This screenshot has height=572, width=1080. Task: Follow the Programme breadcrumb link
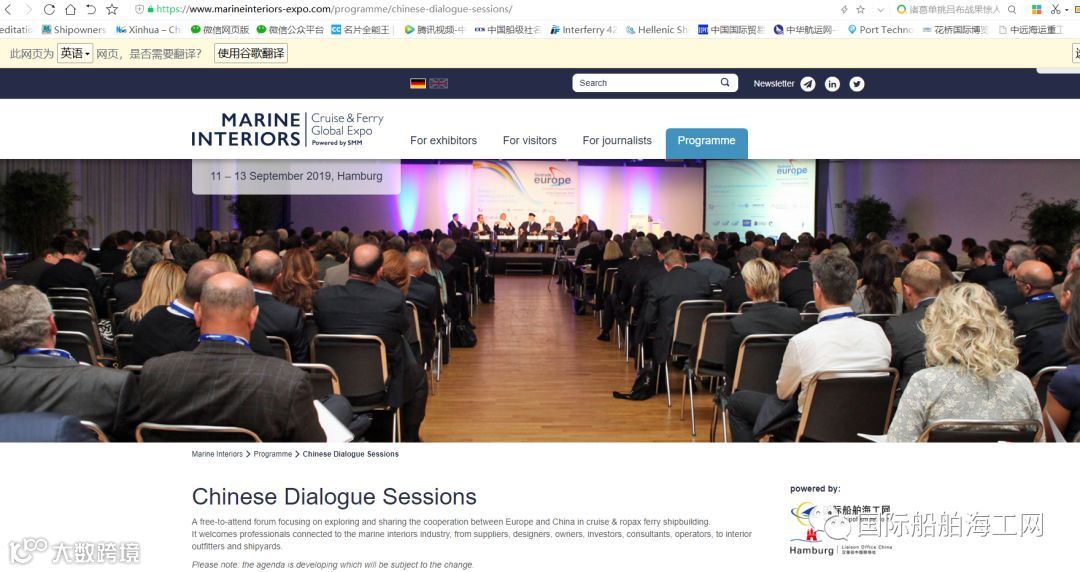(x=273, y=454)
